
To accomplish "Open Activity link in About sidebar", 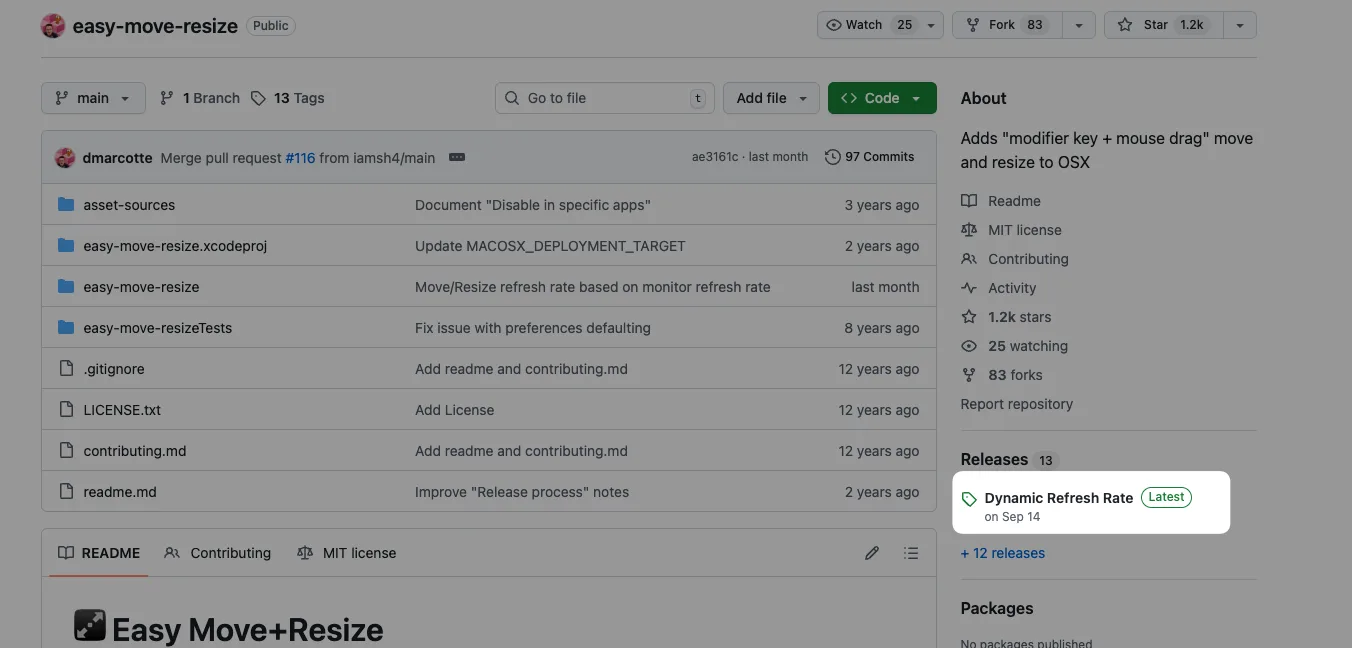I will [999, 288].
